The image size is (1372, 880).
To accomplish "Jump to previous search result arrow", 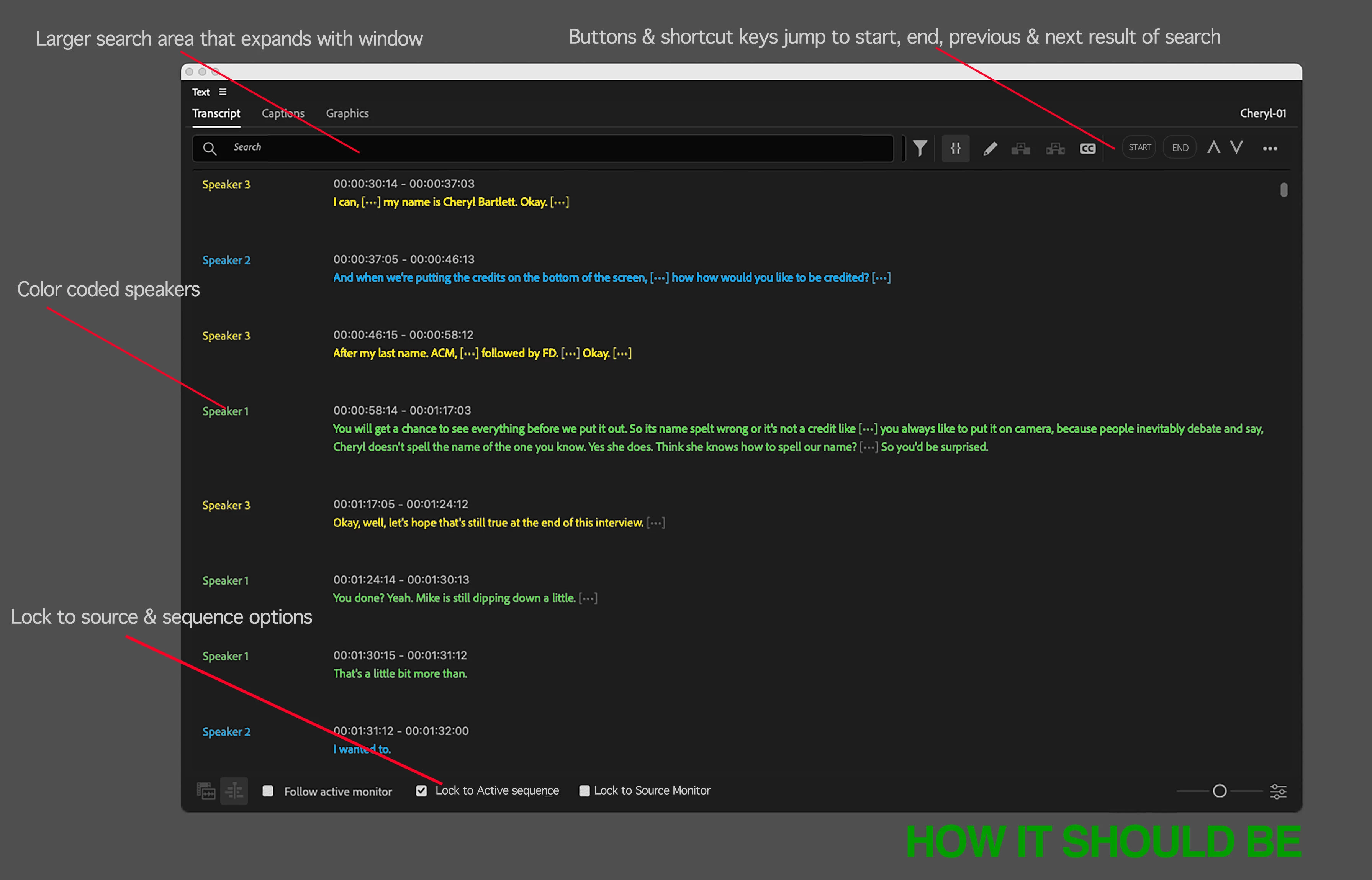I will 1214,147.
